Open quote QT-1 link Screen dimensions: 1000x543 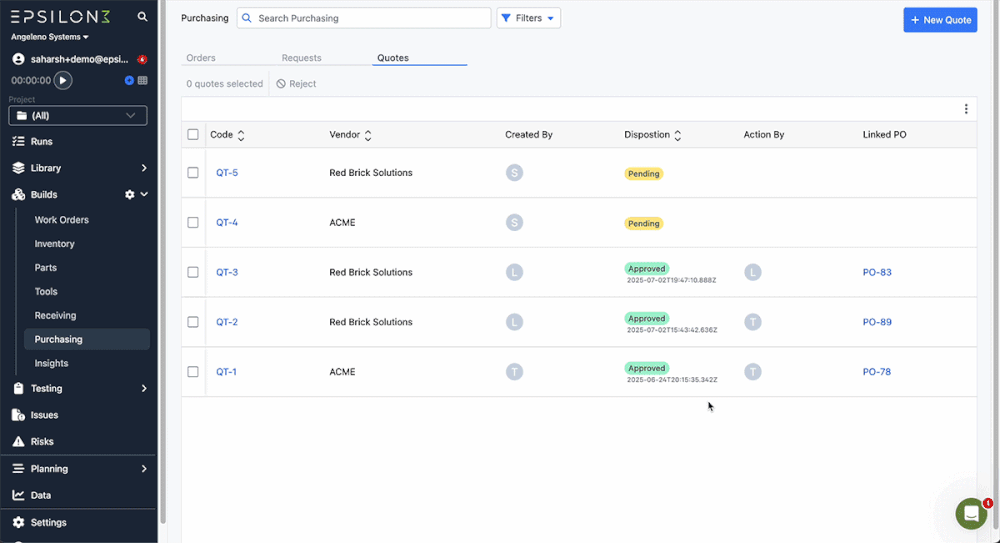pos(226,372)
